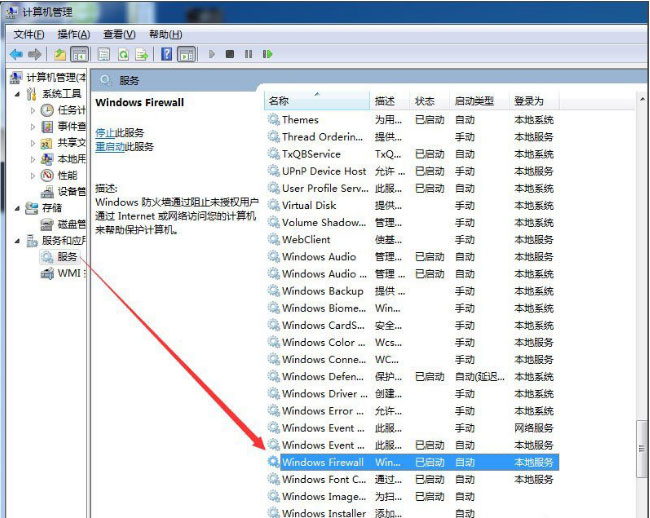Screen dimensions: 650x518
Task: Toggle the show/hide console tree icon
Action: [x=80, y=54]
